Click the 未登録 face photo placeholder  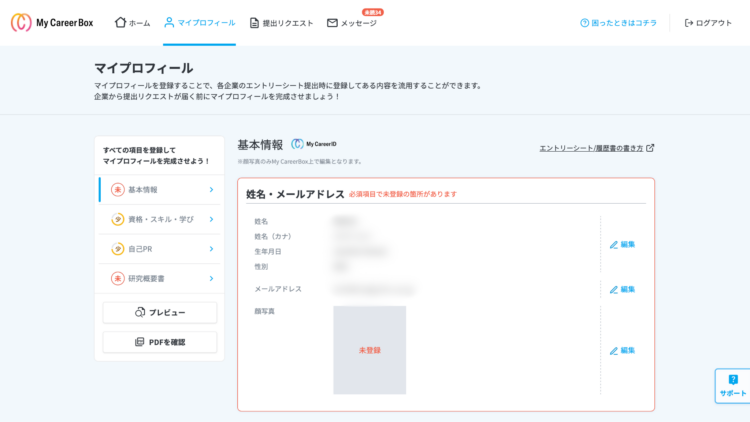click(x=370, y=350)
